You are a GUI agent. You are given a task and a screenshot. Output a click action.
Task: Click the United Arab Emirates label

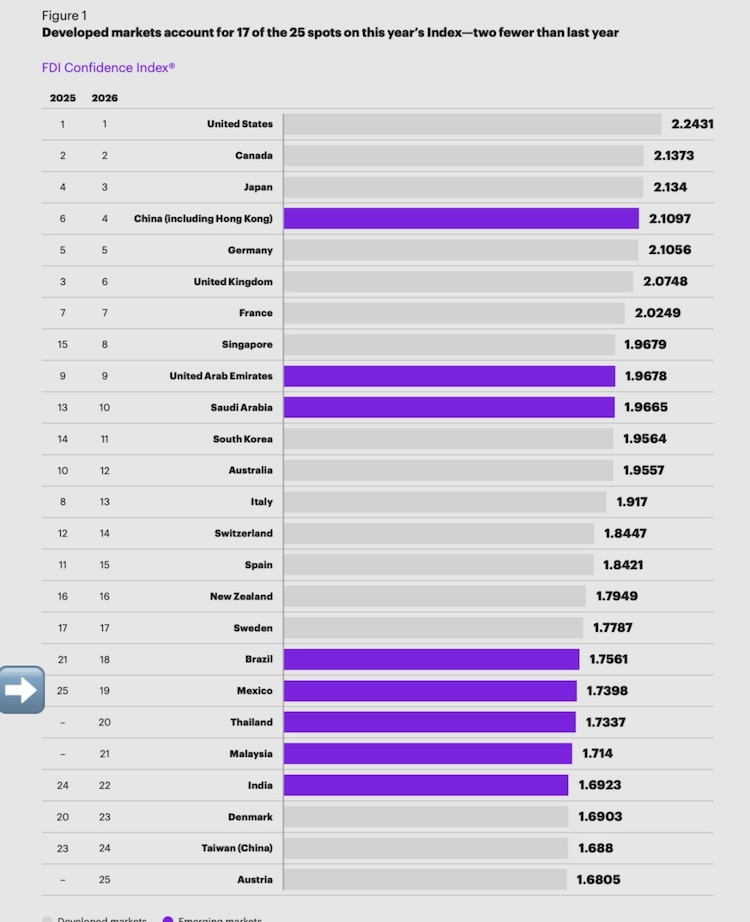pos(221,376)
